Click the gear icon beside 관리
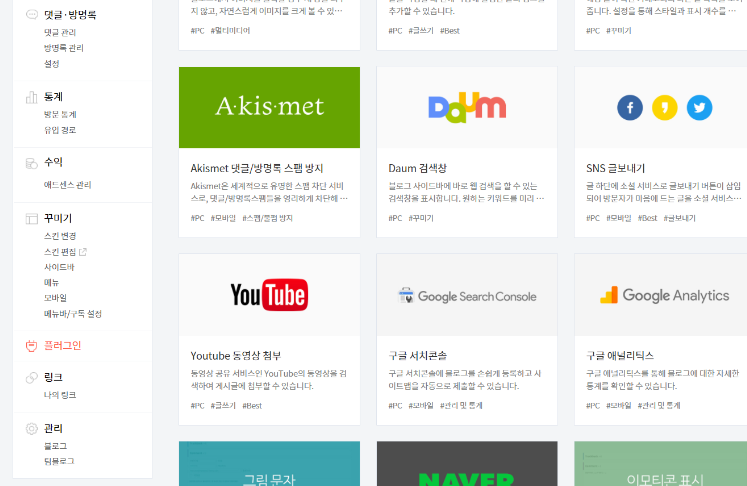This screenshot has height=486, width=747. click(x=31, y=429)
